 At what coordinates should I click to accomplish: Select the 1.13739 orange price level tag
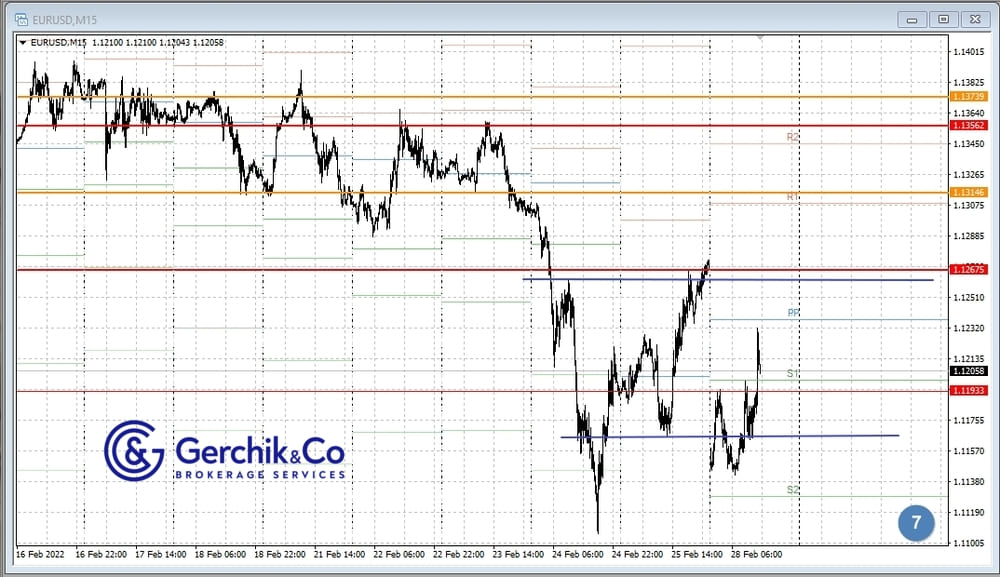(x=968, y=97)
